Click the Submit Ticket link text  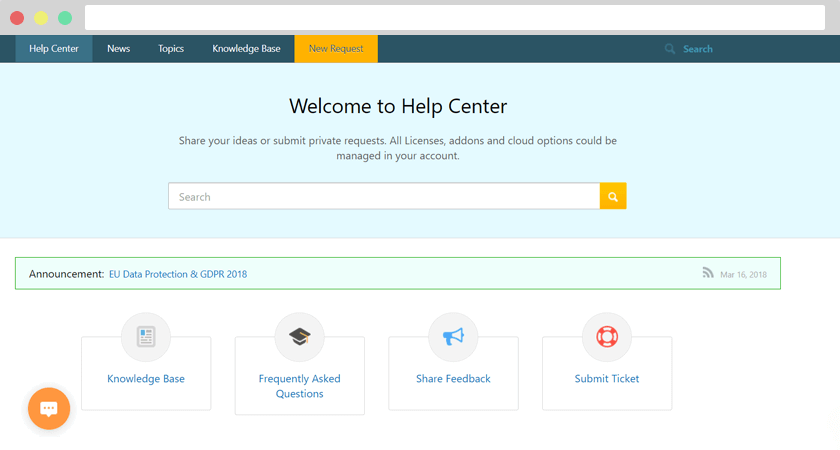click(607, 379)
